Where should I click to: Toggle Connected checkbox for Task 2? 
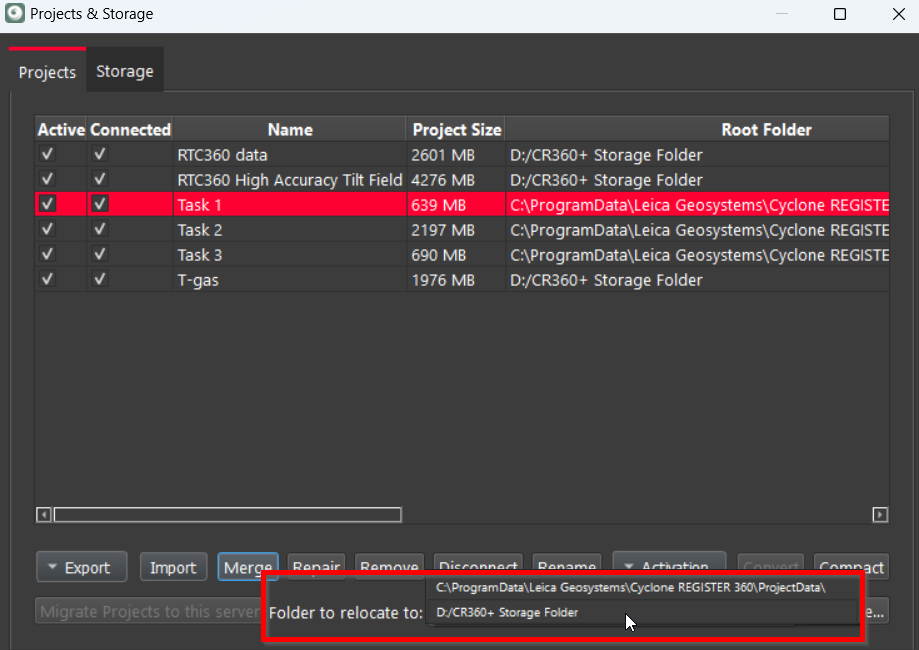pos(100,230)
